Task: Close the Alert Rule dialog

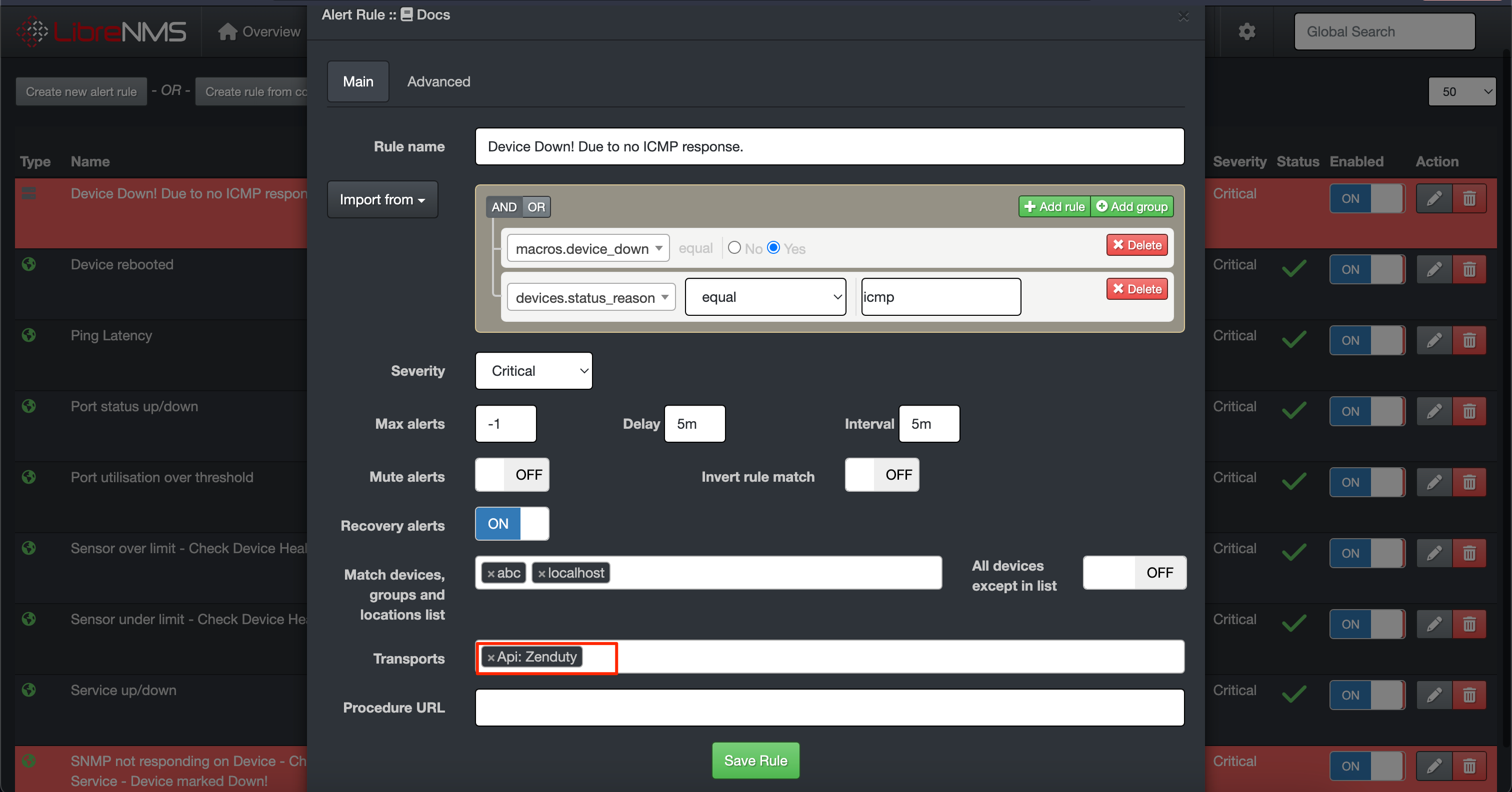Action: tap(1182, 16)
